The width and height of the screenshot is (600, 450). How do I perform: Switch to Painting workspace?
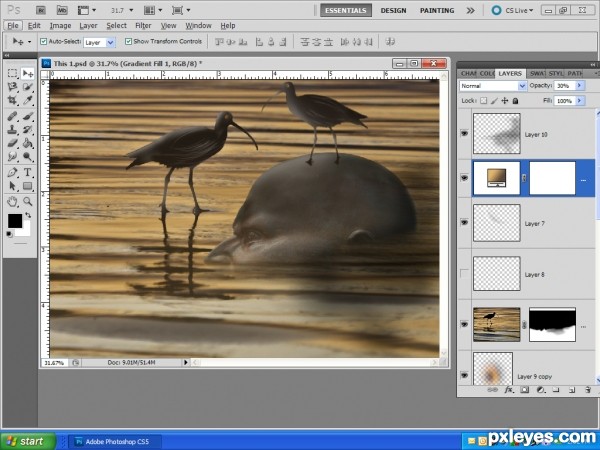437,11
